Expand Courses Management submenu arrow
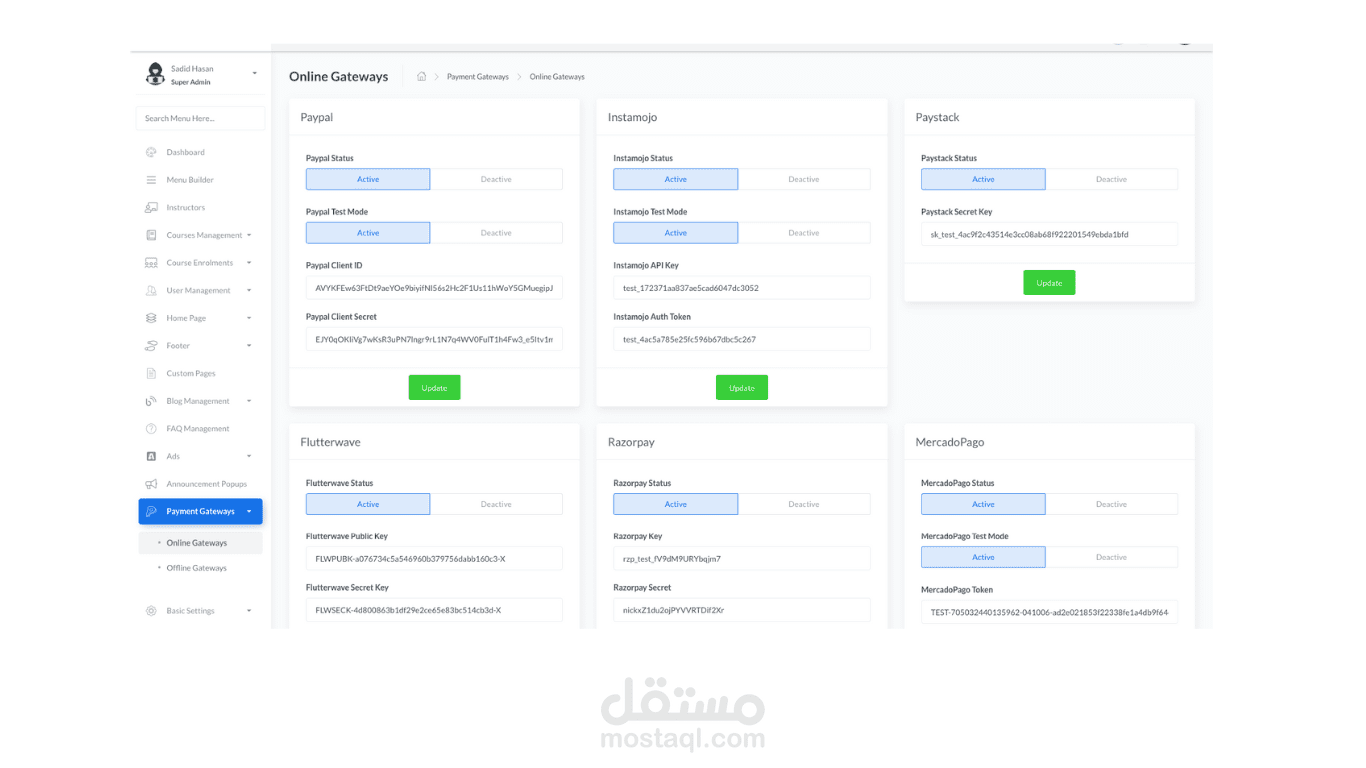The height and width of the screenshot is (768, 1366). click(x=249, y=235)
